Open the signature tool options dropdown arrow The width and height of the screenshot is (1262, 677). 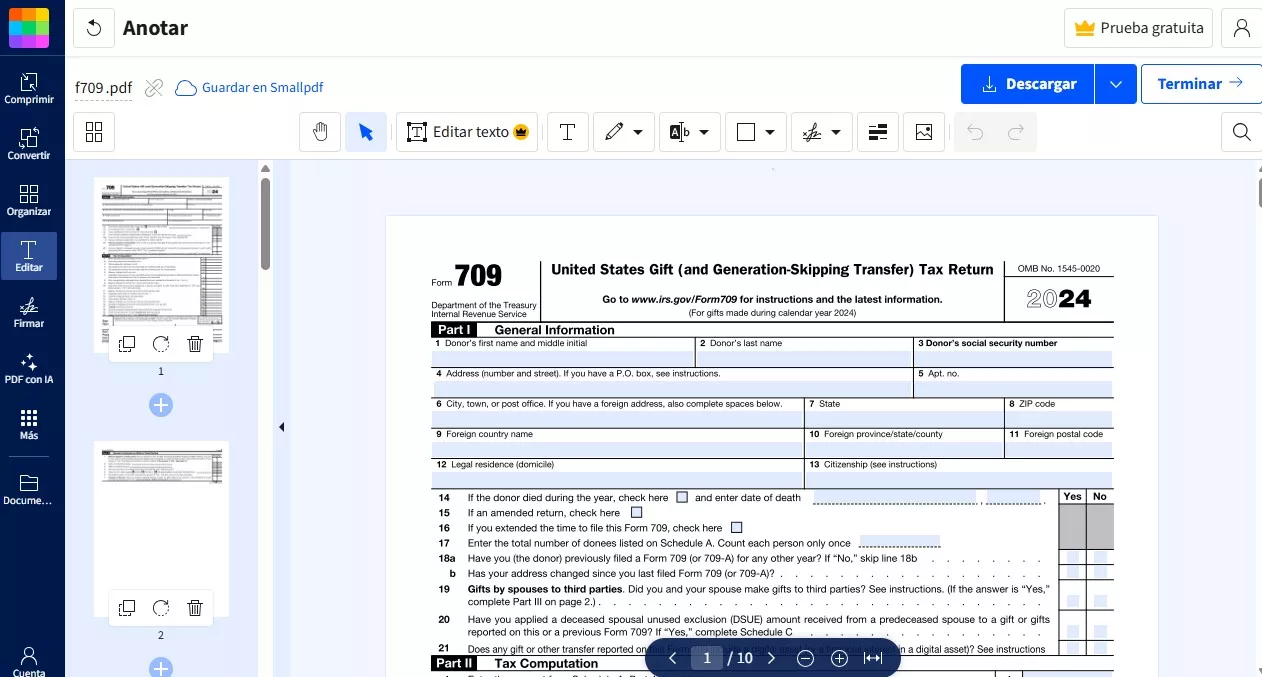click(835, 132)
